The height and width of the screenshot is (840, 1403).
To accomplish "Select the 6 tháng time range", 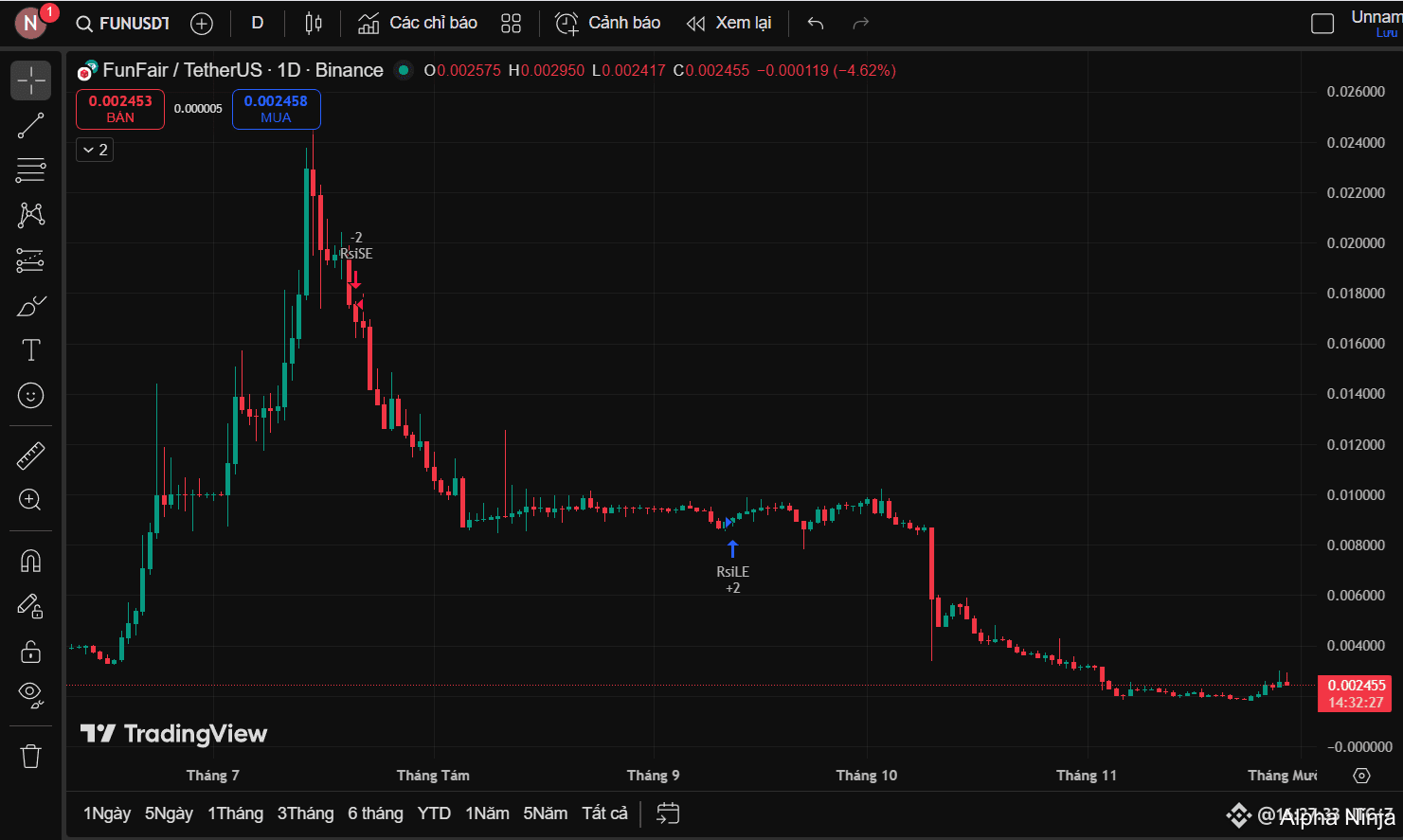I will point(375,813).
